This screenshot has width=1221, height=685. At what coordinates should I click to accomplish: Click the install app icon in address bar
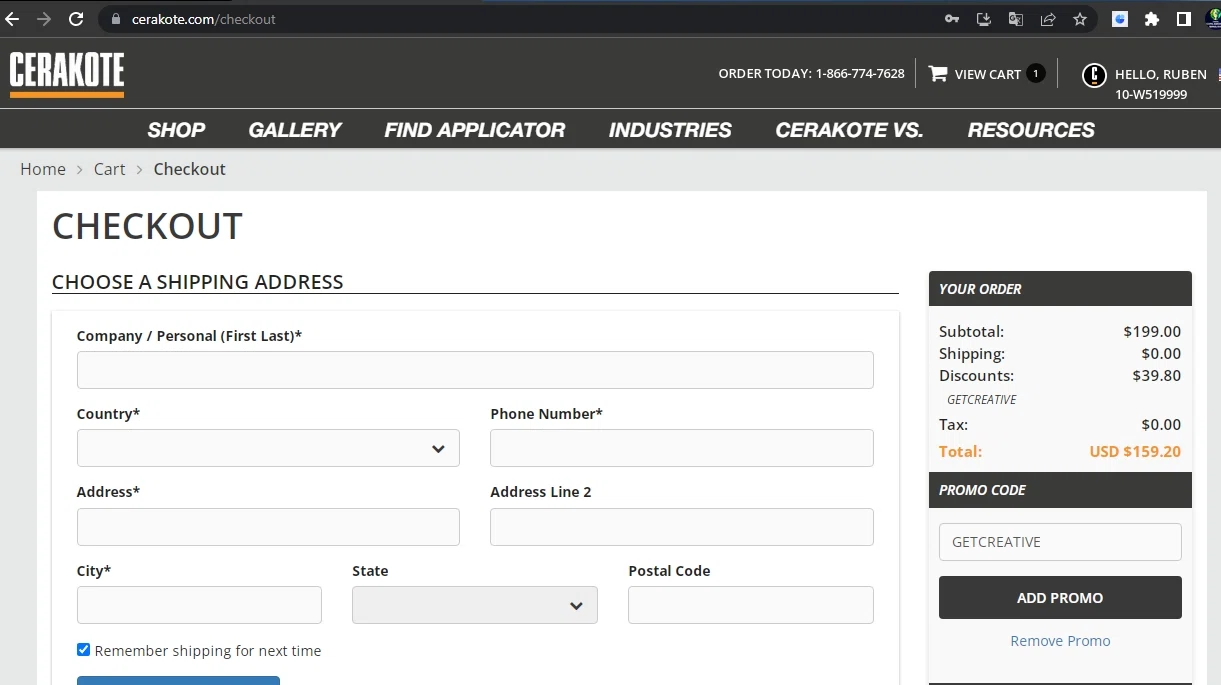[984, 19]
